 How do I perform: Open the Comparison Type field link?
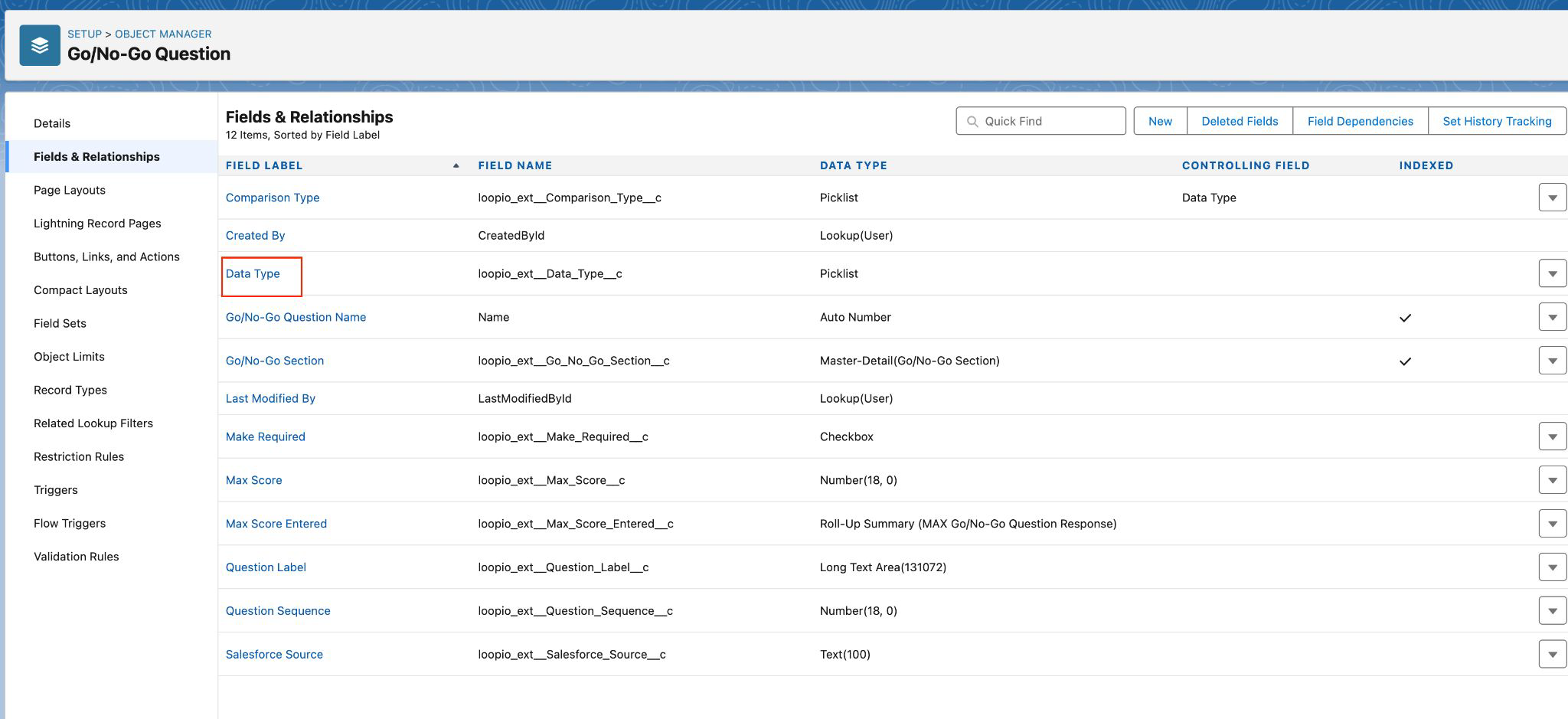(273, 198)
